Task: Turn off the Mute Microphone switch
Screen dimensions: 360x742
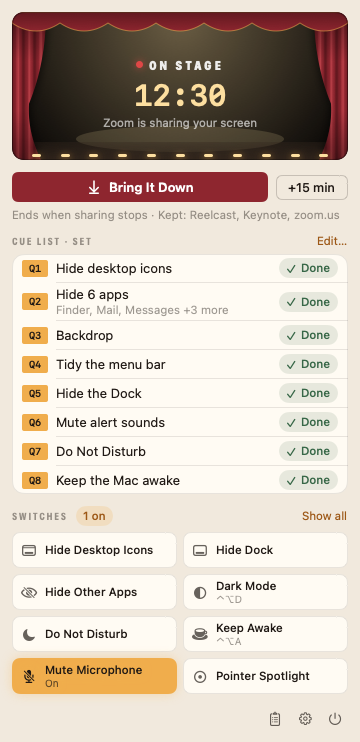Action: pos(94,676)
